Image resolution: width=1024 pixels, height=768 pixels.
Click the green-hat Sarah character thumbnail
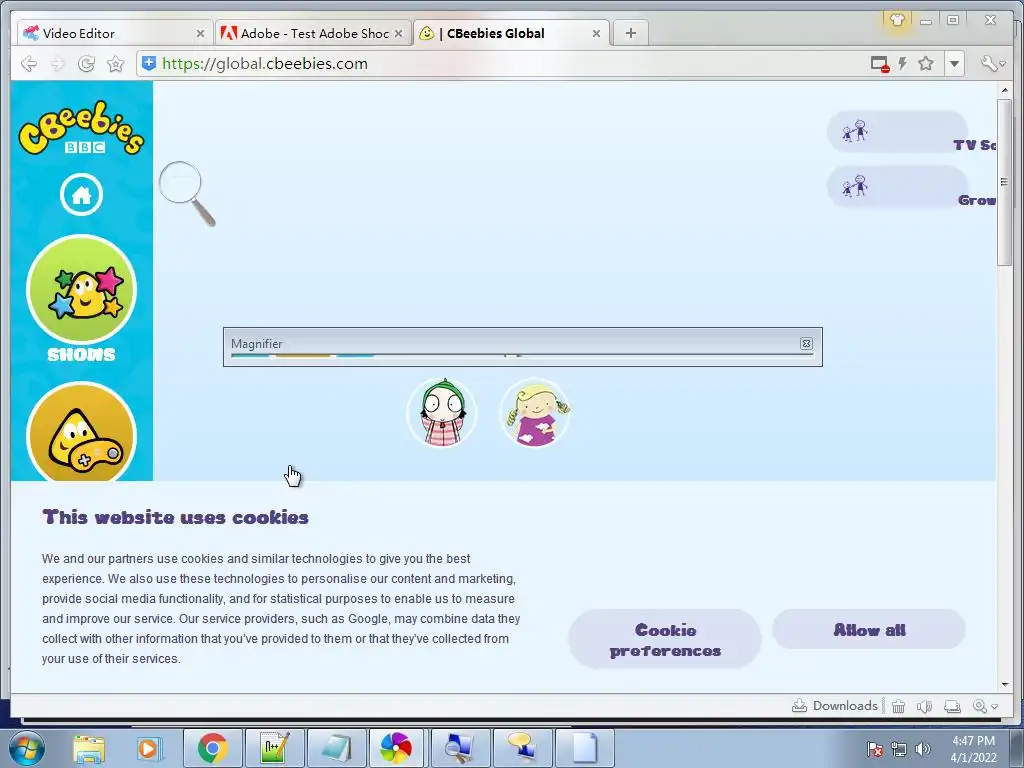tap(442, 413)
